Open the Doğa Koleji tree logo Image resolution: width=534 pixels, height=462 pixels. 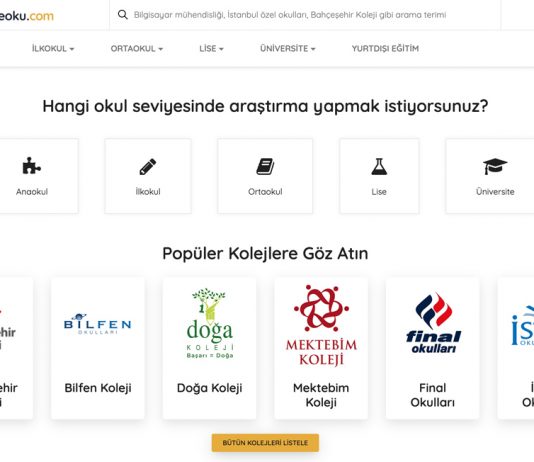(x=210, y=323)
